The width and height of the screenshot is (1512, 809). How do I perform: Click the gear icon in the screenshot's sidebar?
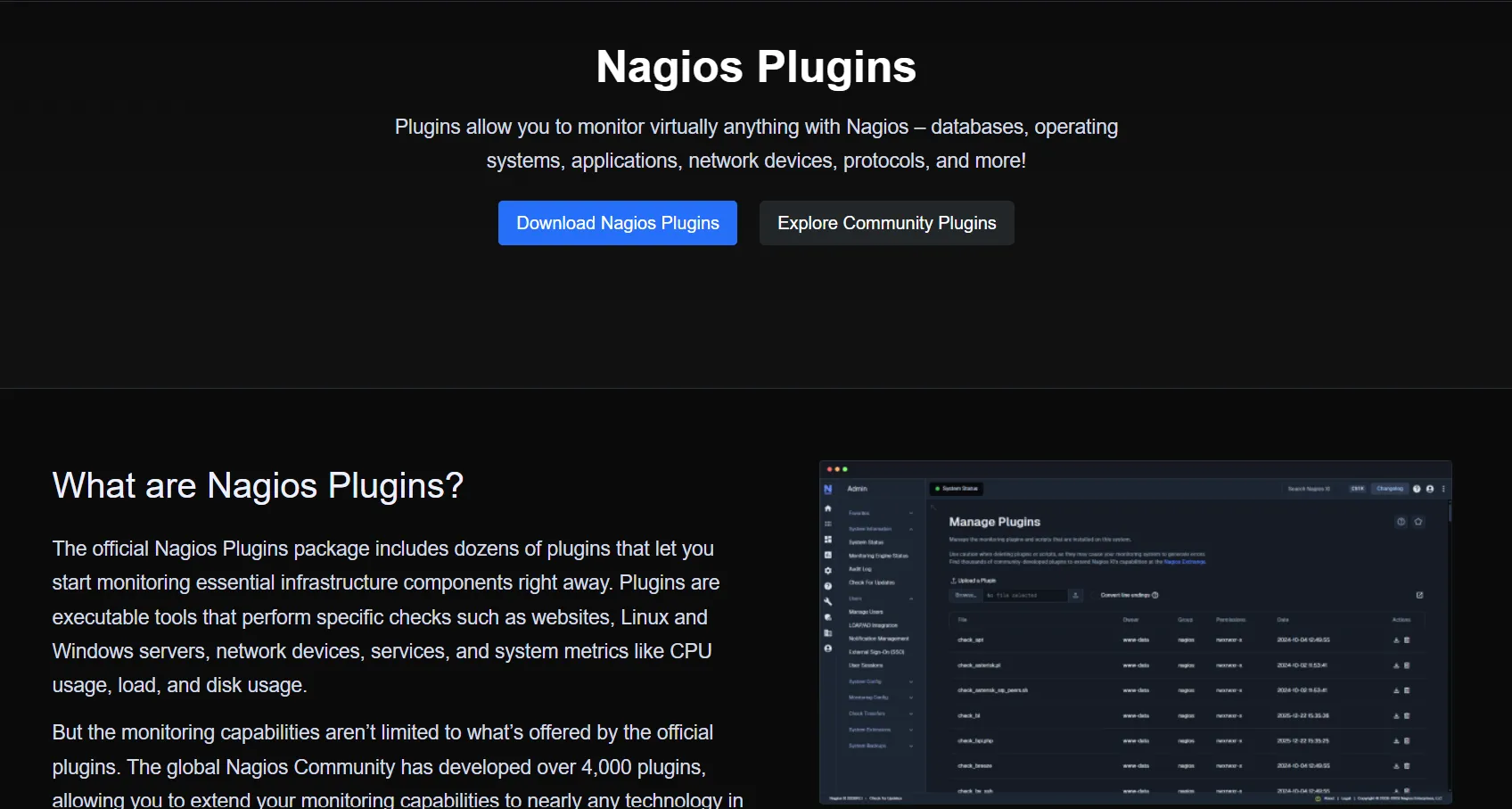pos(827,571)
